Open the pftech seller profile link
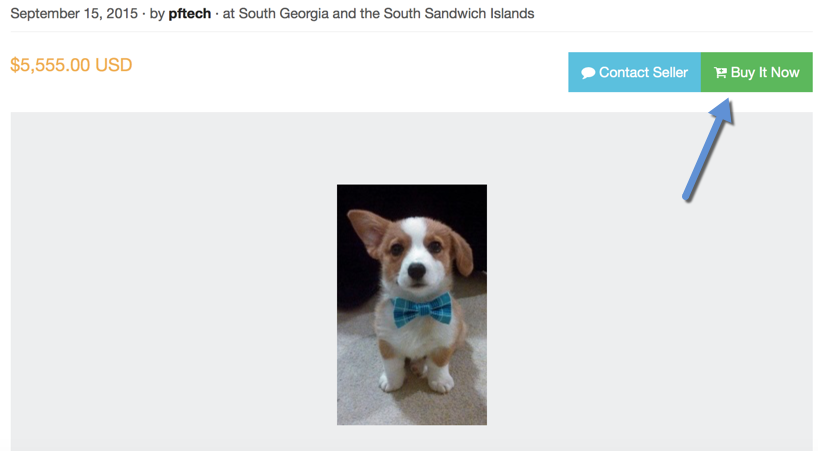The width and height of the screenshot is (818, 451). tap(190, 14)
